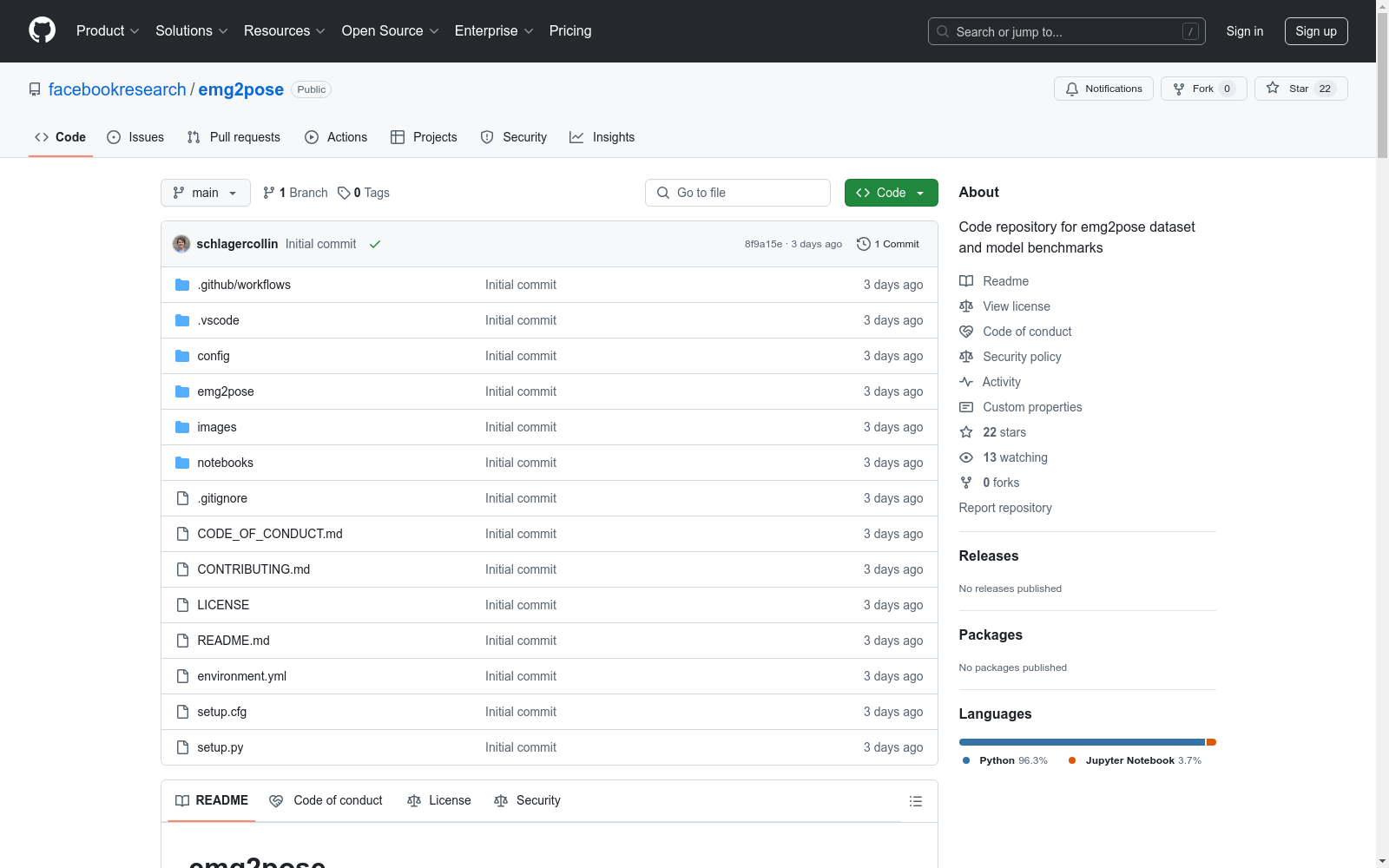
Task: Expand the main branch selector
Action: (205, 193)
